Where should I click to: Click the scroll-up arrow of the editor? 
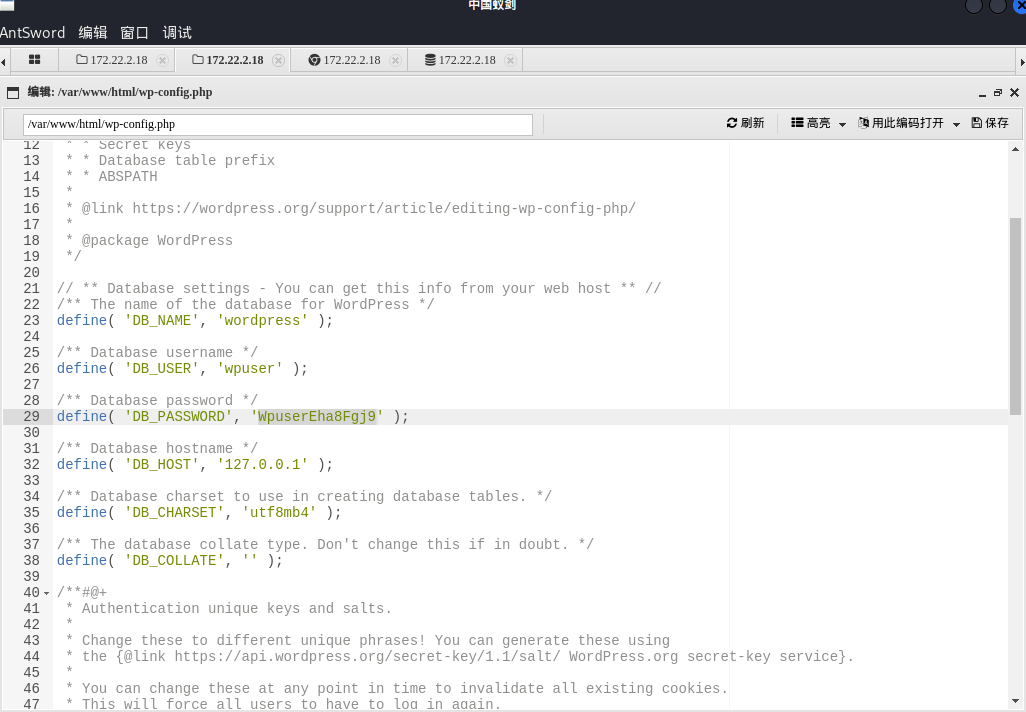1015,149
